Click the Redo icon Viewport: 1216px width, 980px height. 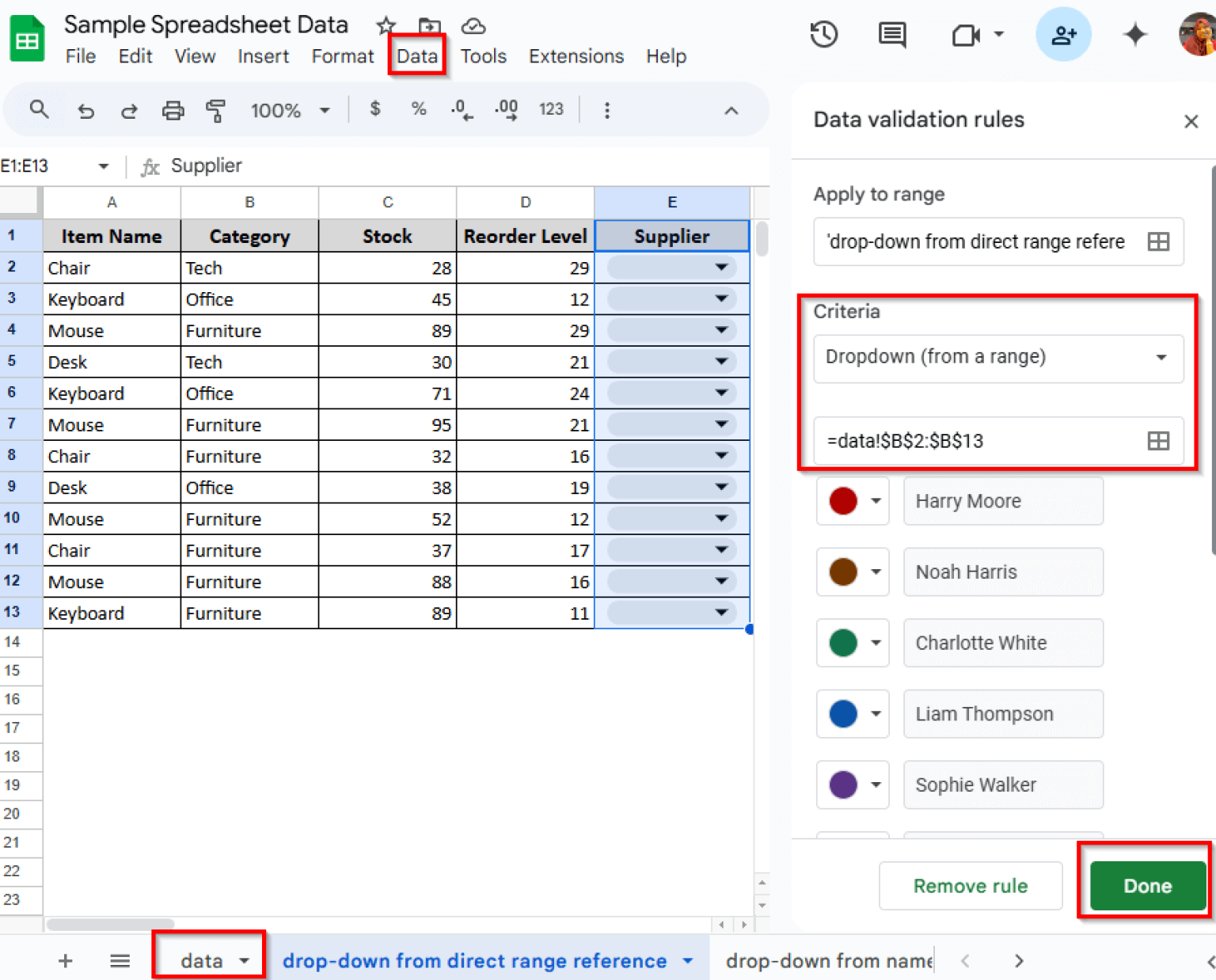[129, 110]
